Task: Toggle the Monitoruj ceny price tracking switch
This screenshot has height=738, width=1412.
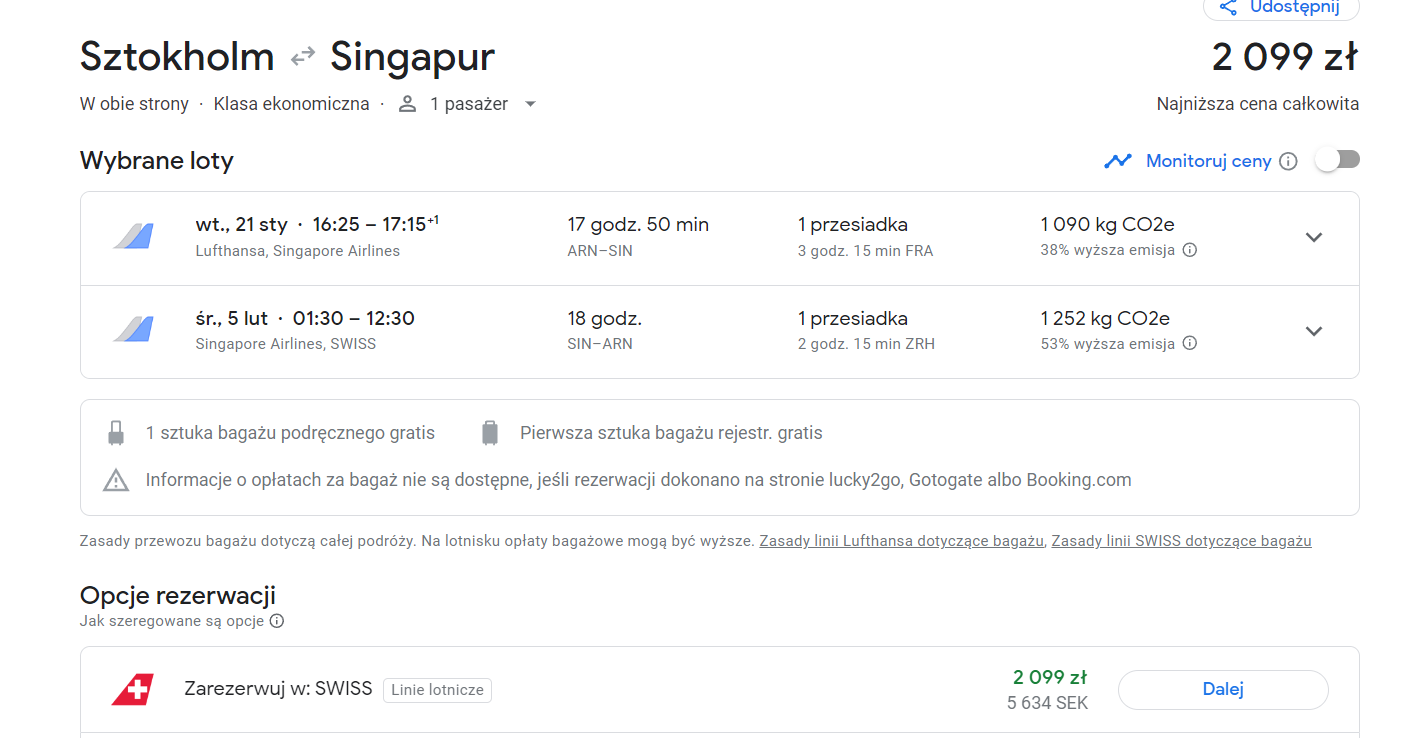Action: (x=1338, y=160)
